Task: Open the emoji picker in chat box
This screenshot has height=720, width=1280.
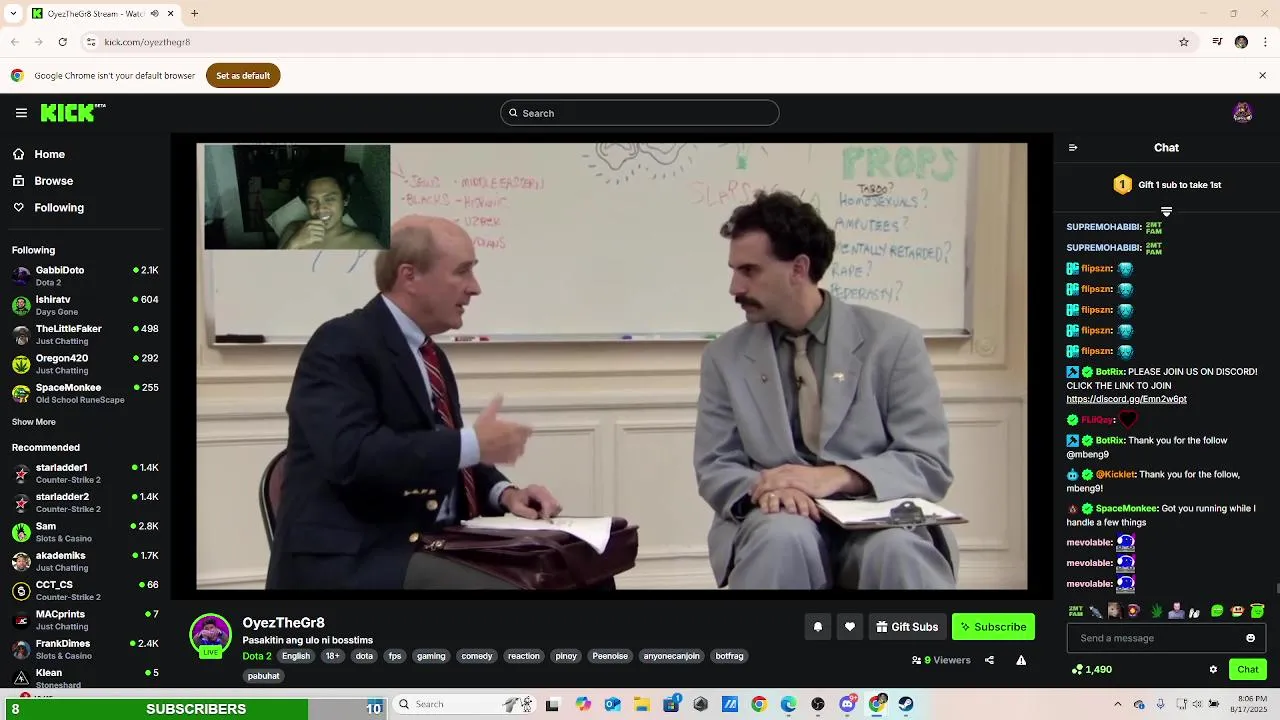Action: tap(1250, 638)
